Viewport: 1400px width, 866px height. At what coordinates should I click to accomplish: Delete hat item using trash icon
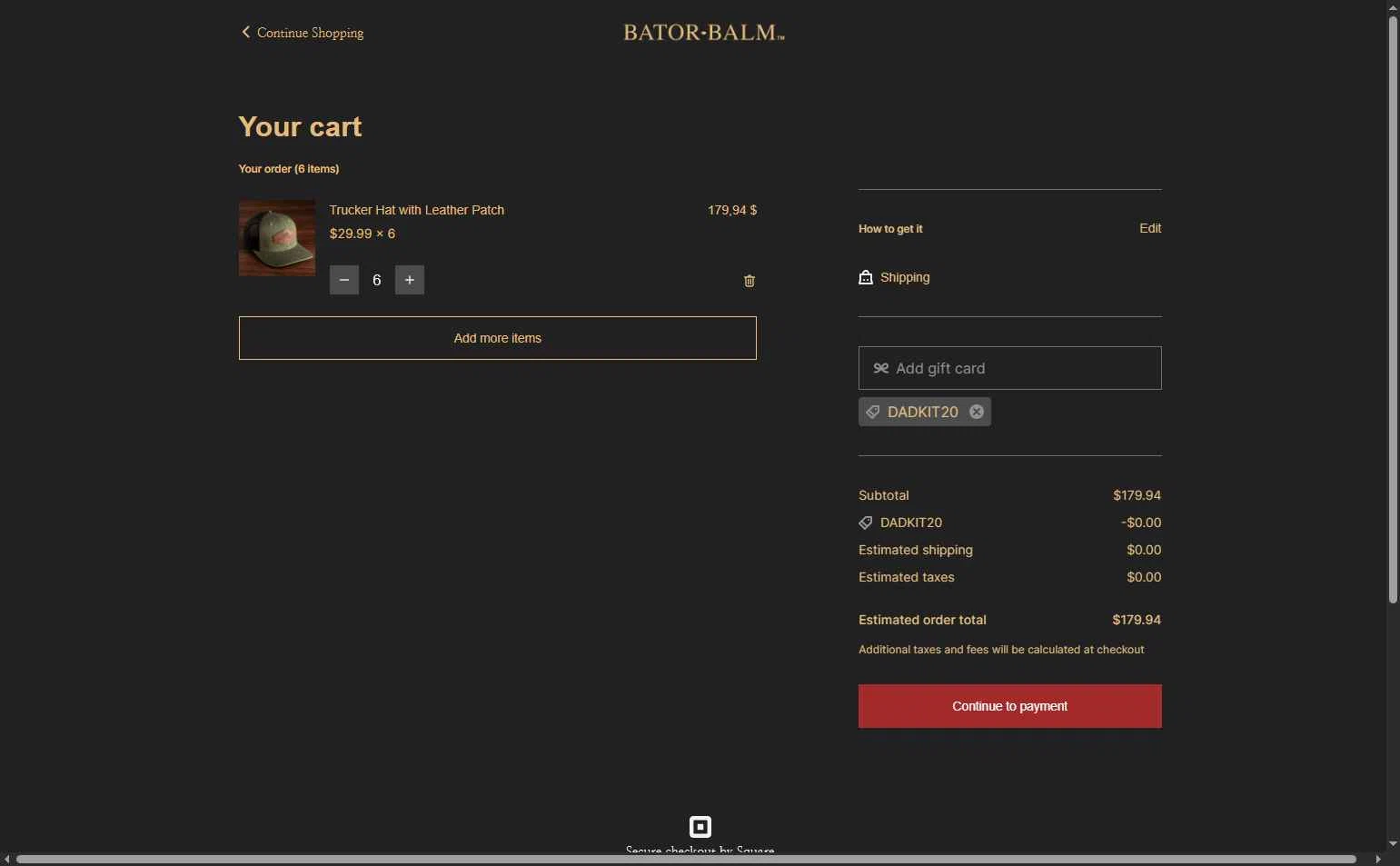750,281
